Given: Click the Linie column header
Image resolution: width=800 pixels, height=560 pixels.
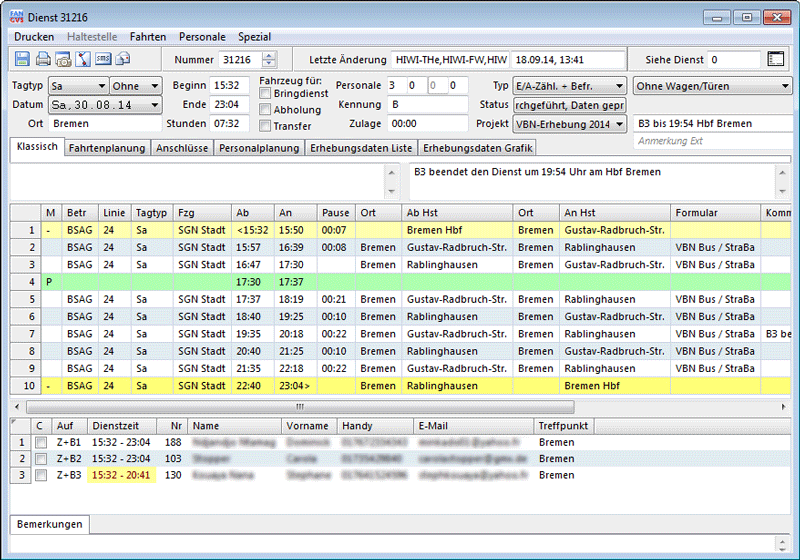Looking at the screenshot, I should point(114,213).
